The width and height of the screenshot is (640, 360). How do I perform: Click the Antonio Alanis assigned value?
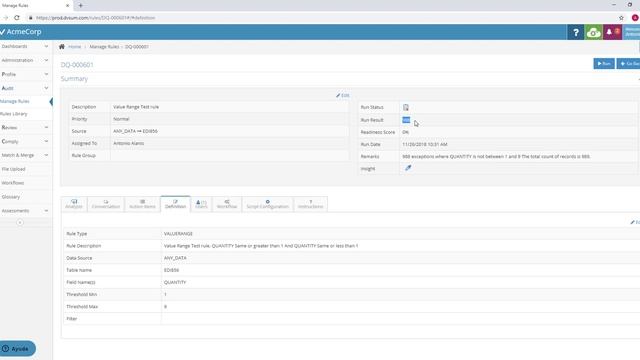129,144
